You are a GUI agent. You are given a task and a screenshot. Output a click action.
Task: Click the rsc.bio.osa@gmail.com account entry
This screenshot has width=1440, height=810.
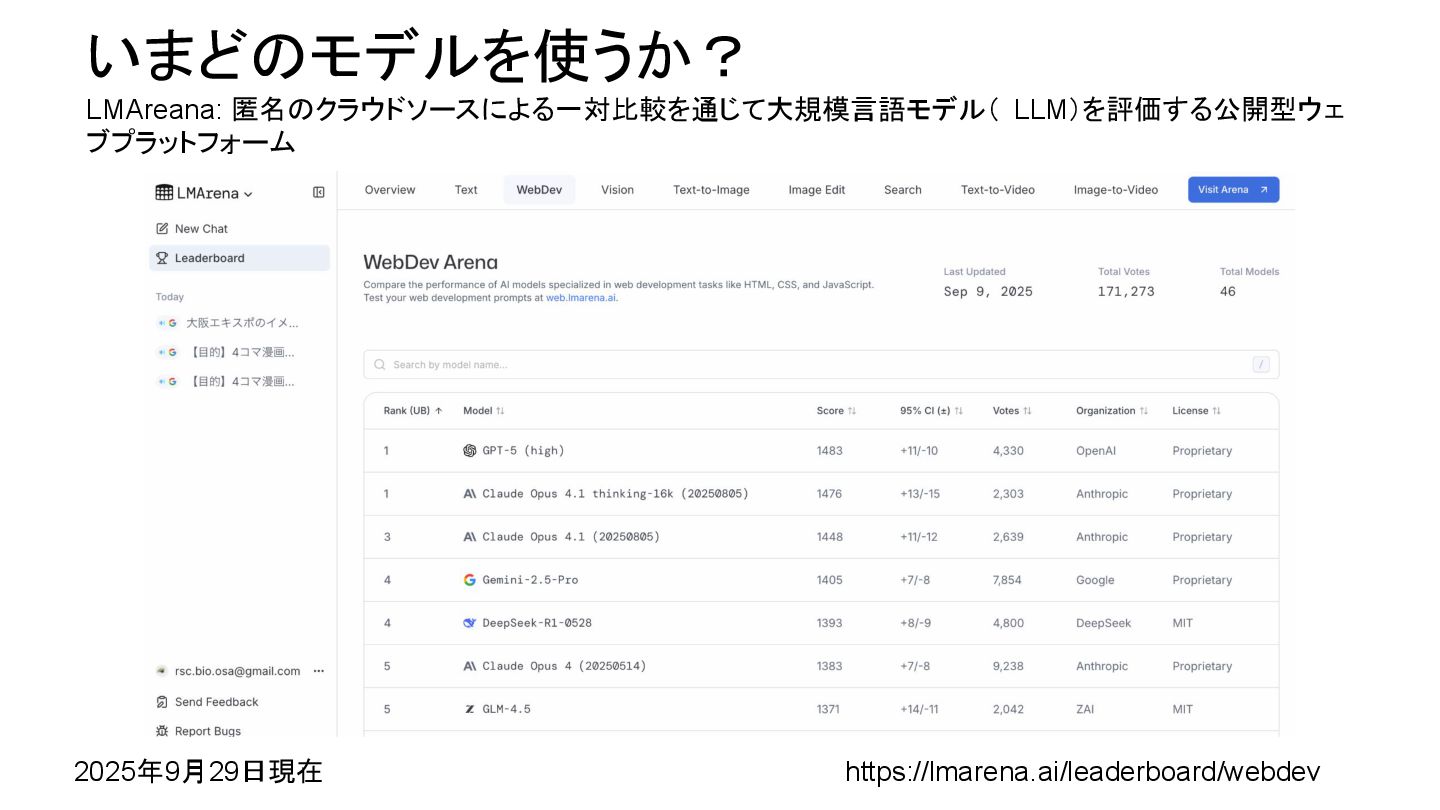click(237, 671)
